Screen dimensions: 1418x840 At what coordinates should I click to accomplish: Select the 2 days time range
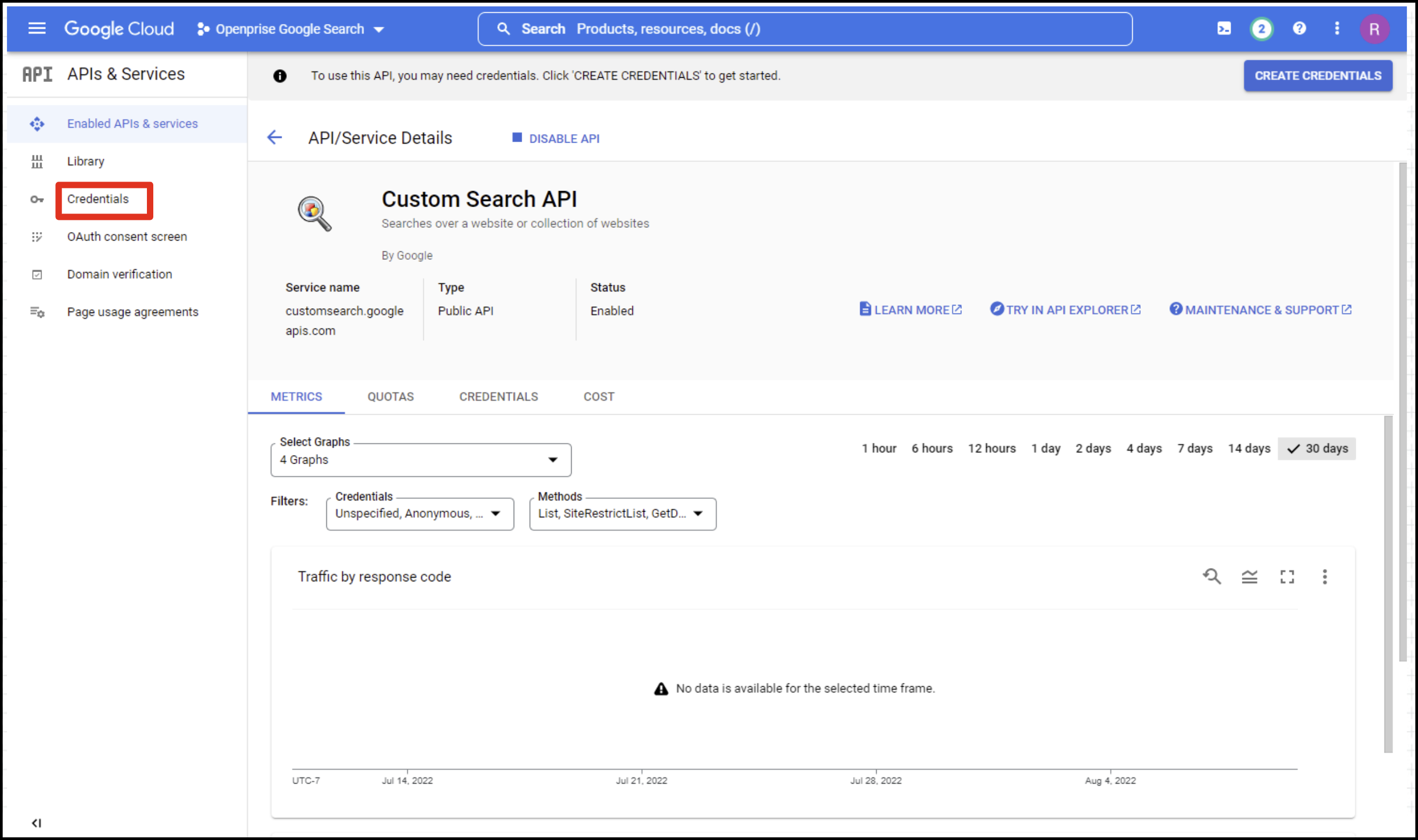click(x=1093, y=448)
